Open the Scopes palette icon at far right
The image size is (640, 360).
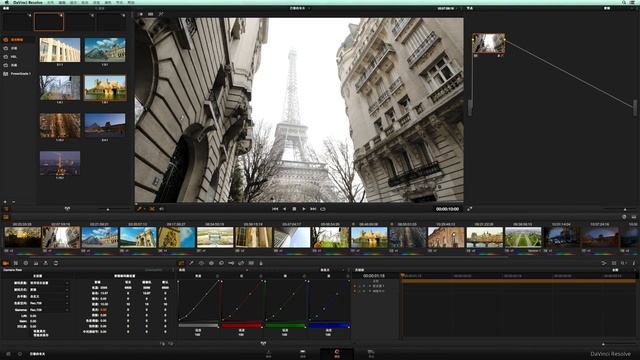click(x=614, y=263)
